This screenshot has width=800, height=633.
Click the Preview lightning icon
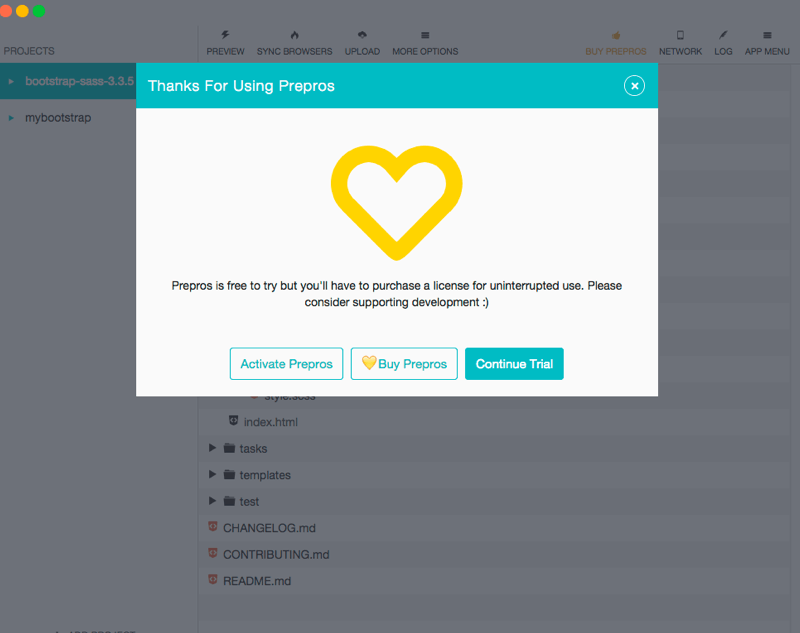(x=225, y=35)
